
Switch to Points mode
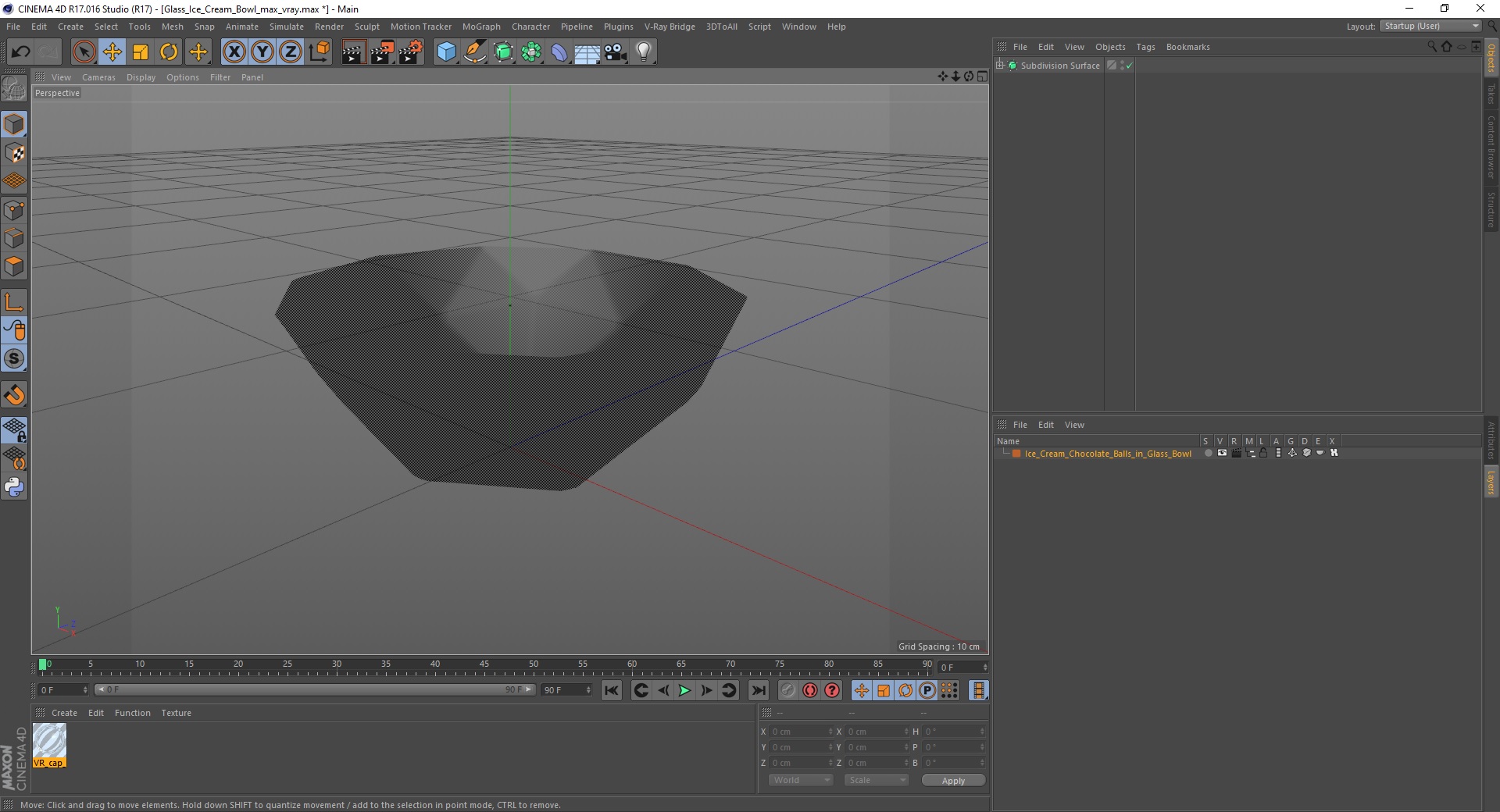14,209
